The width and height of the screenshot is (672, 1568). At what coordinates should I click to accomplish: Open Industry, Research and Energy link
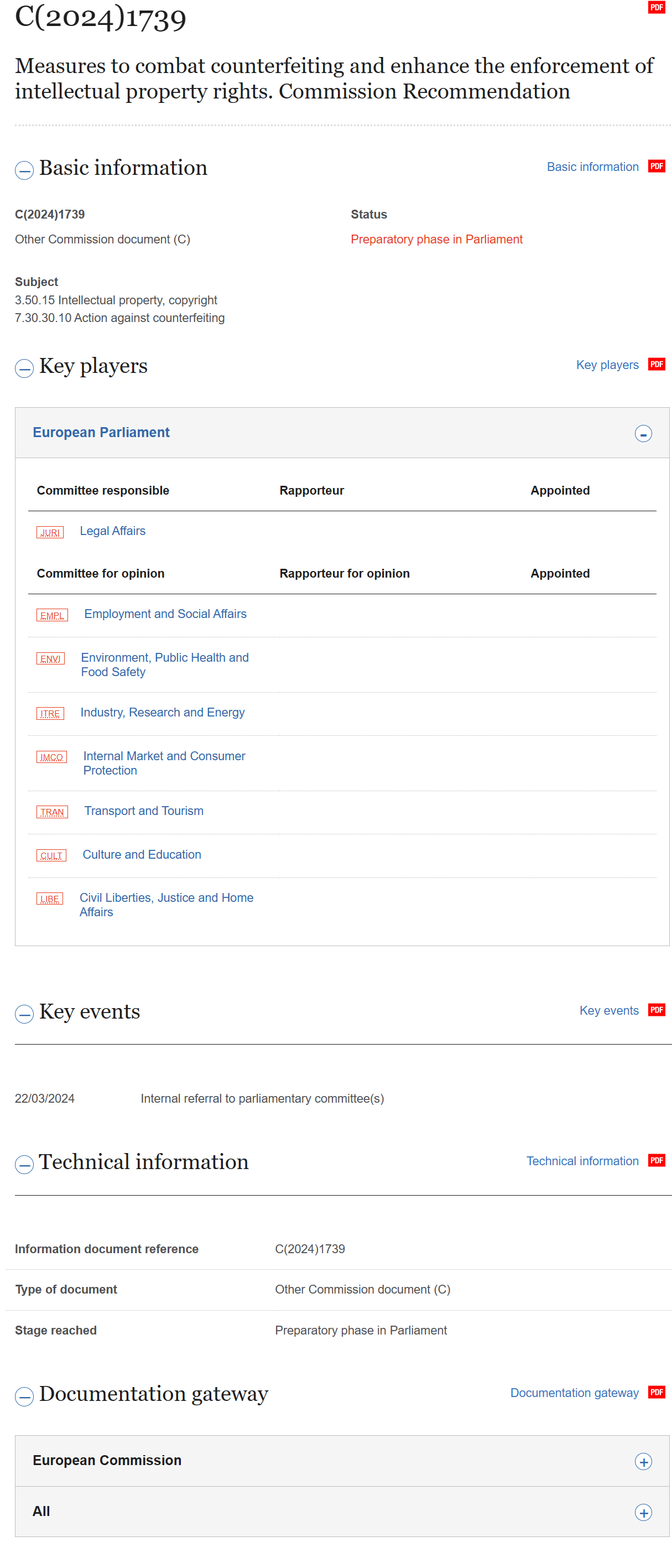[x=163, y=712]
